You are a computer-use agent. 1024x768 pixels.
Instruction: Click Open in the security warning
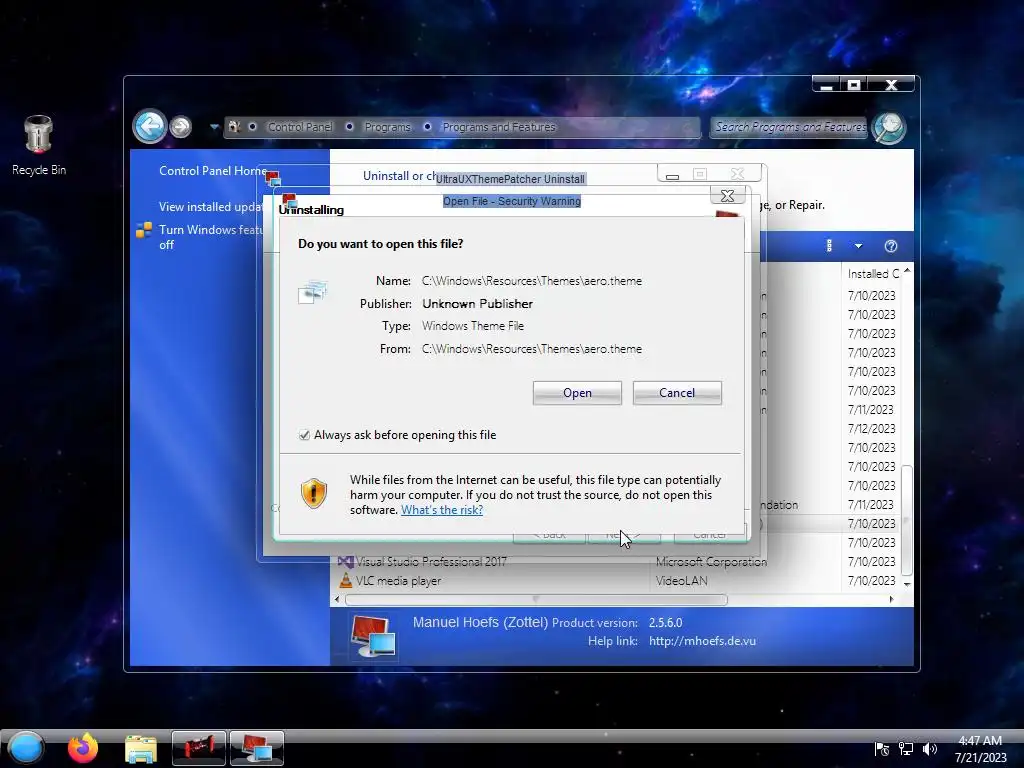(577, 392)
